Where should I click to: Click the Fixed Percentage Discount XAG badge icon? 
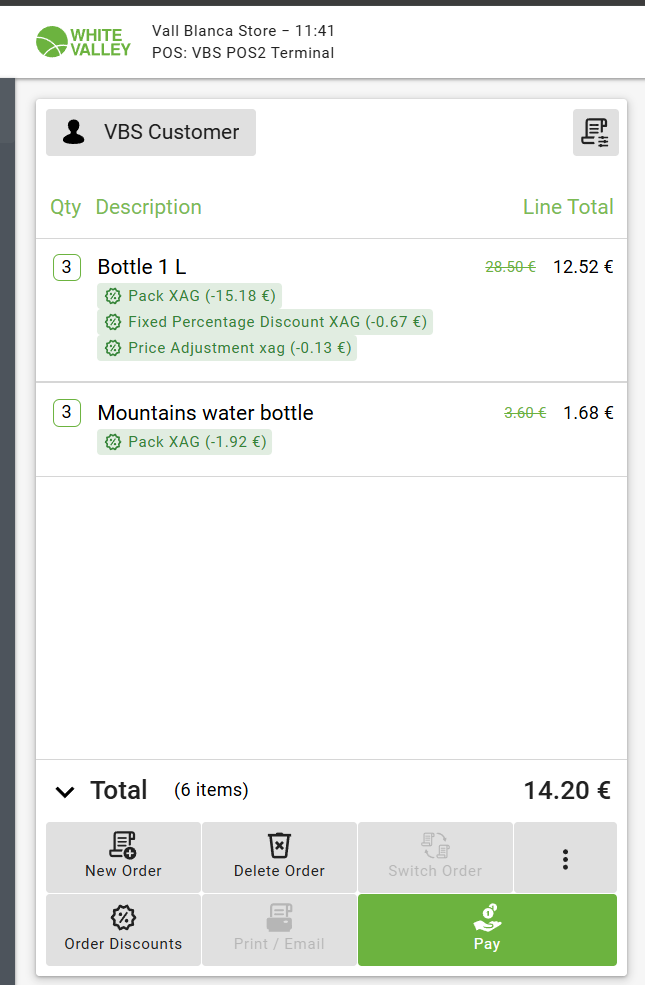point(113,322)
